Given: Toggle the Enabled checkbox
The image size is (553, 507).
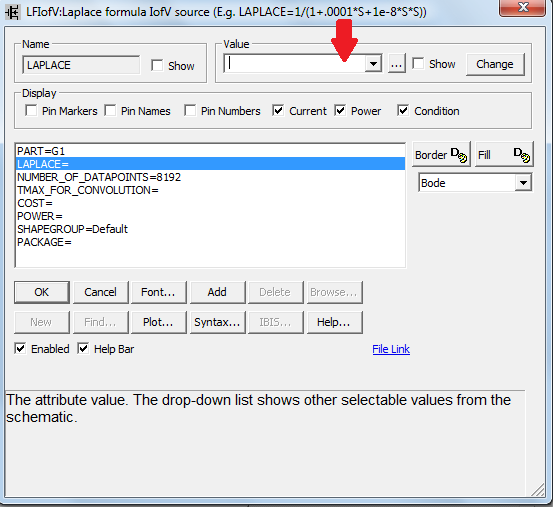Looking at the screenshot, I should click(20, 349).
